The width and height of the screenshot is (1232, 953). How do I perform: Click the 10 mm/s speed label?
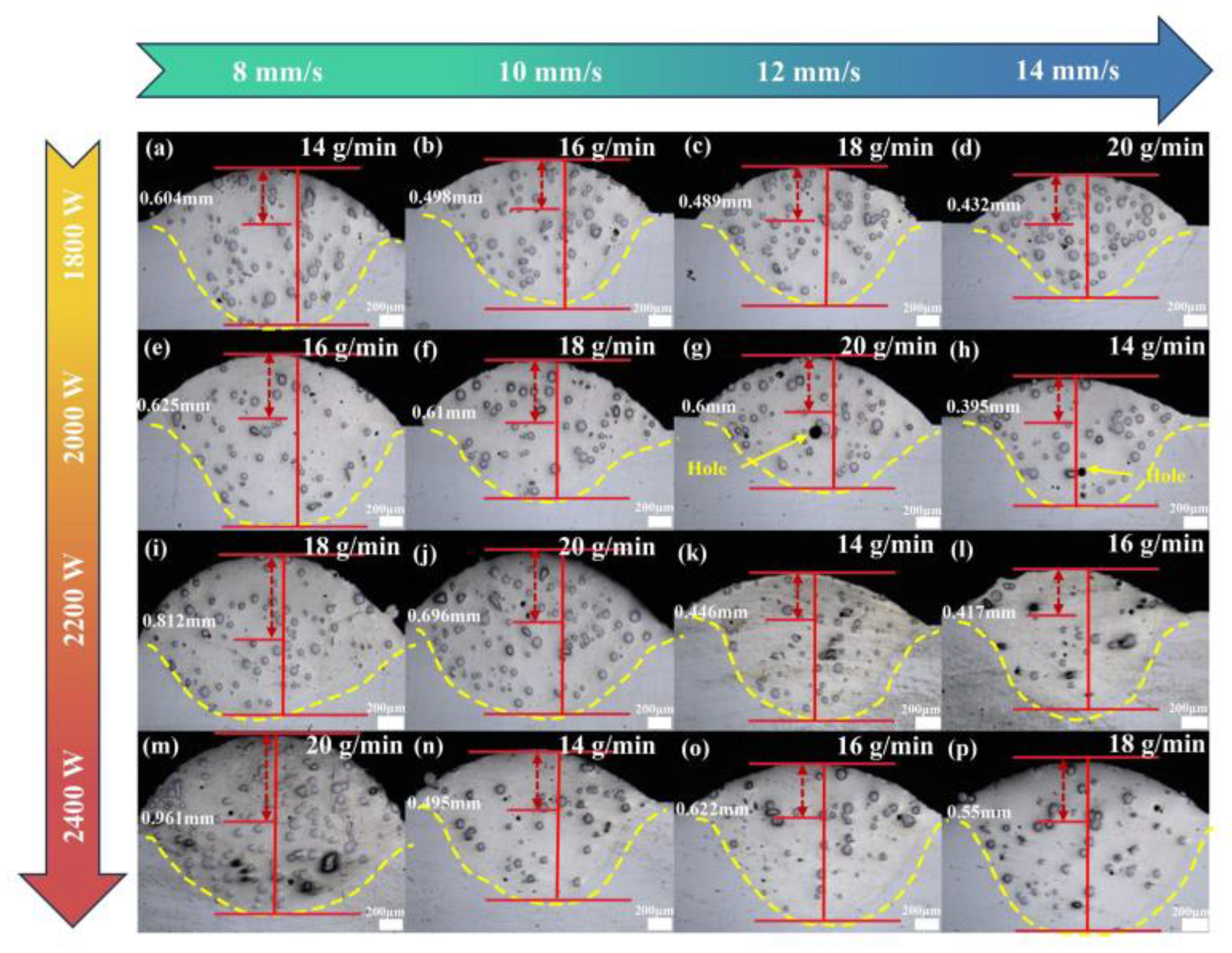pyautogui.click(x=550, y=73)
